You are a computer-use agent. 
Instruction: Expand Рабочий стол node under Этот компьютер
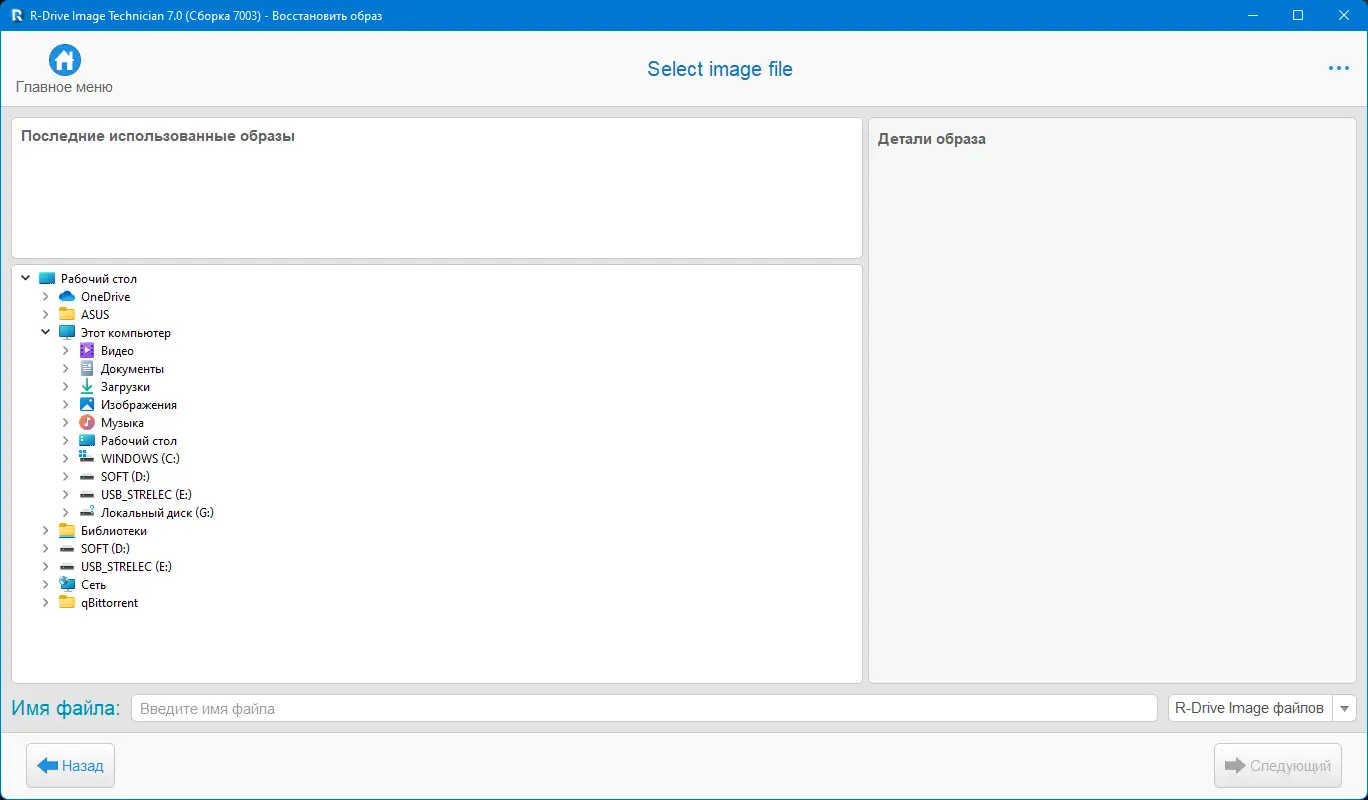(x=65, y=441)
